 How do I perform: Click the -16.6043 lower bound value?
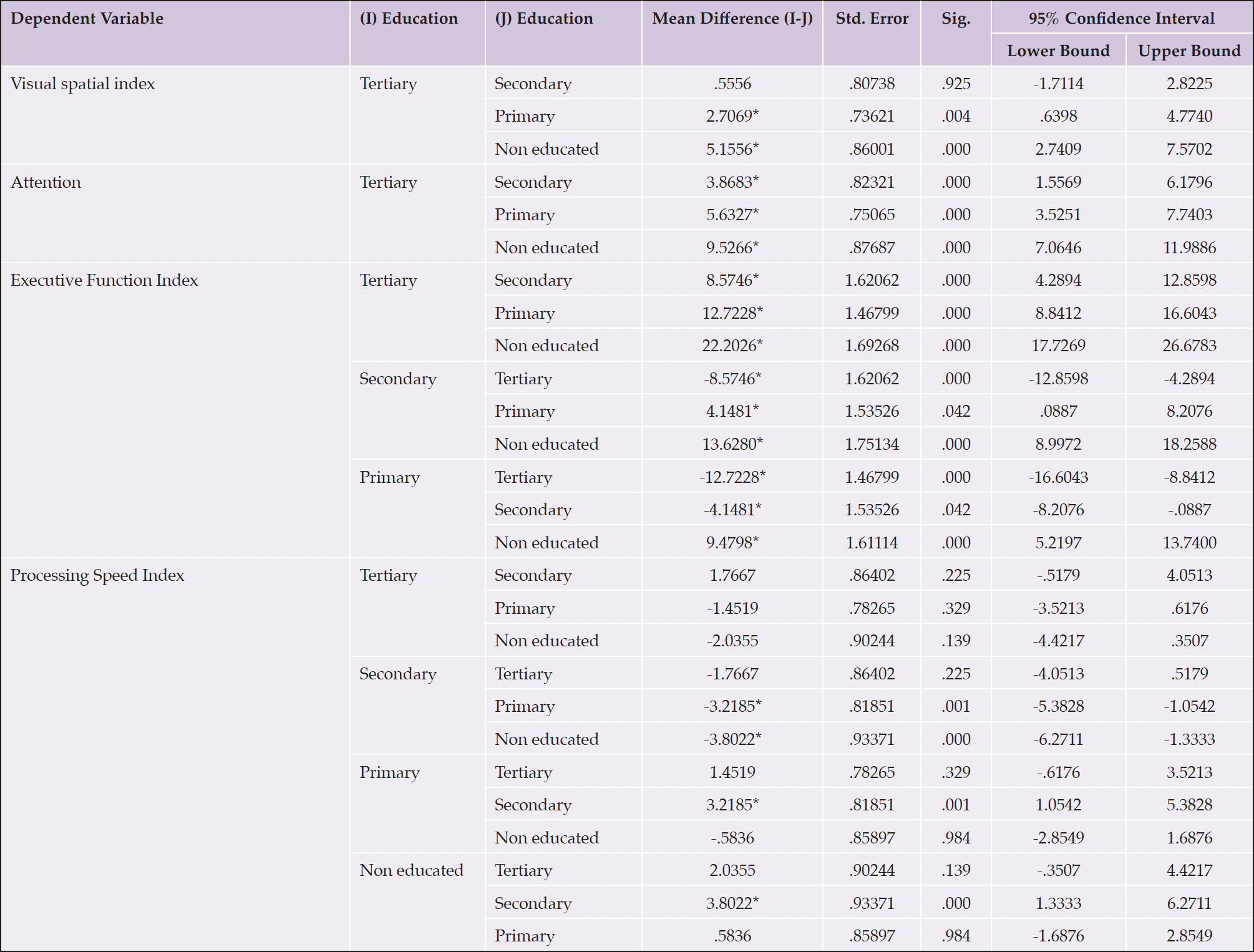pyautogui.click(x=1058, y=477)
